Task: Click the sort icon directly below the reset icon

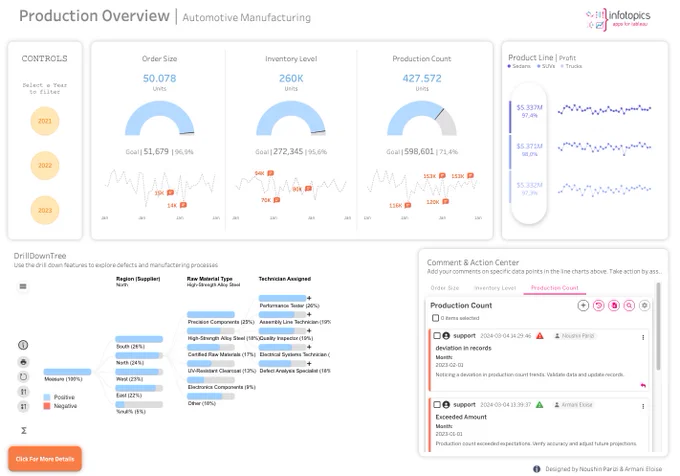Action: (x=23, y=392)
